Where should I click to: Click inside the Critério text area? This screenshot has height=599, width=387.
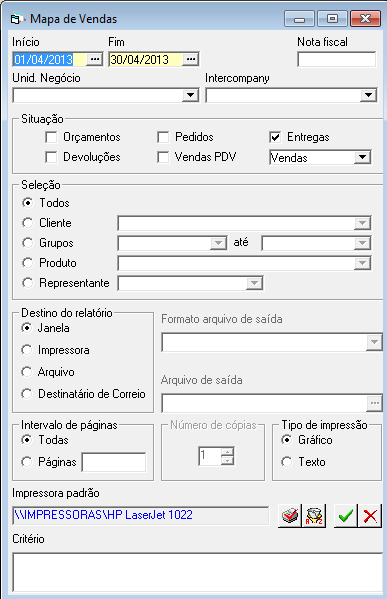(x=198, y=573)
